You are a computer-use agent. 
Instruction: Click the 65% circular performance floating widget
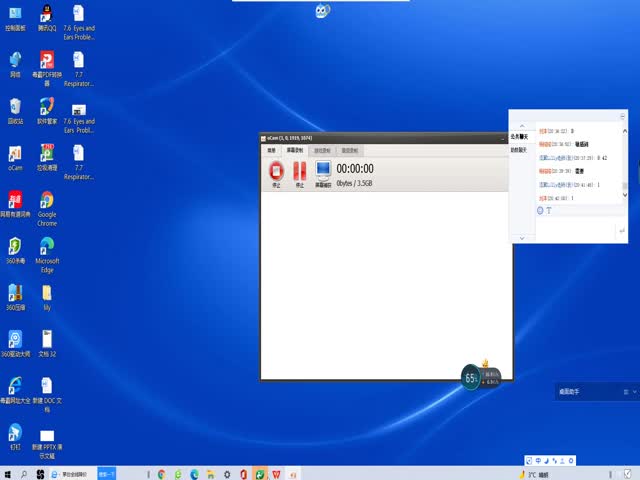tap(470, 377)
